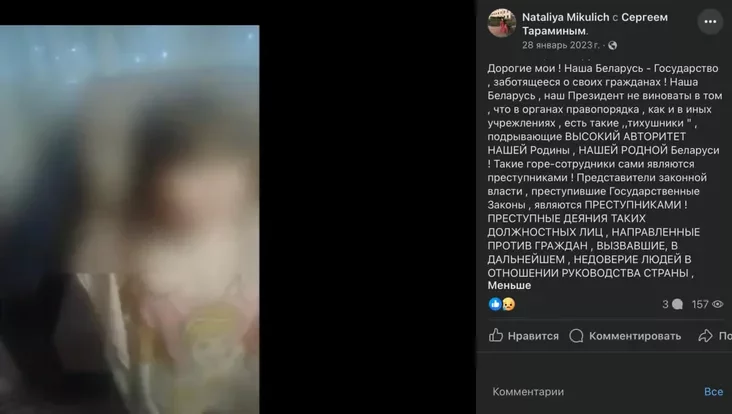Open Nataliya Mikulich's profile name link

pos(565,17)
